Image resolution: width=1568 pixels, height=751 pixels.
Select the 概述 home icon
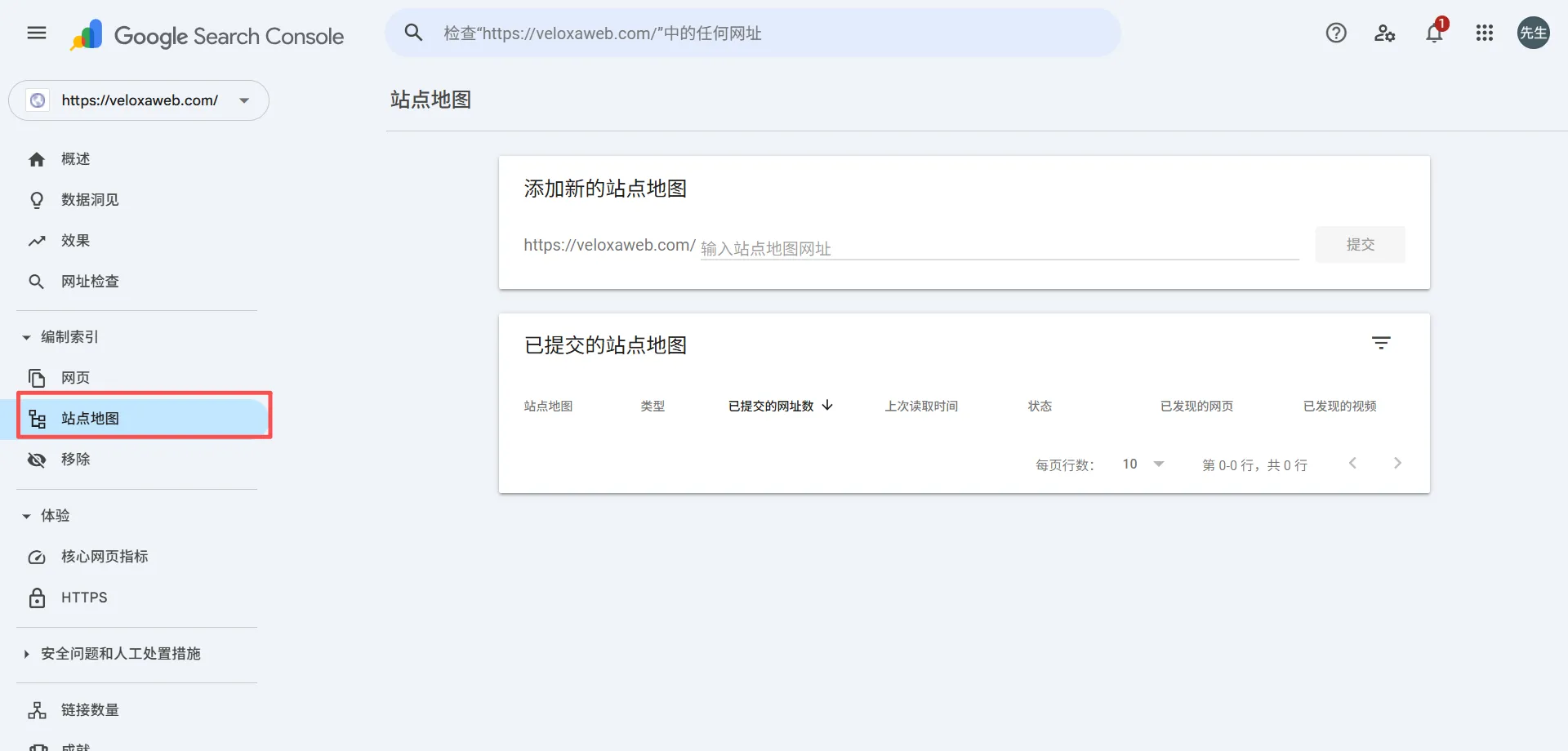coord(37,158)
